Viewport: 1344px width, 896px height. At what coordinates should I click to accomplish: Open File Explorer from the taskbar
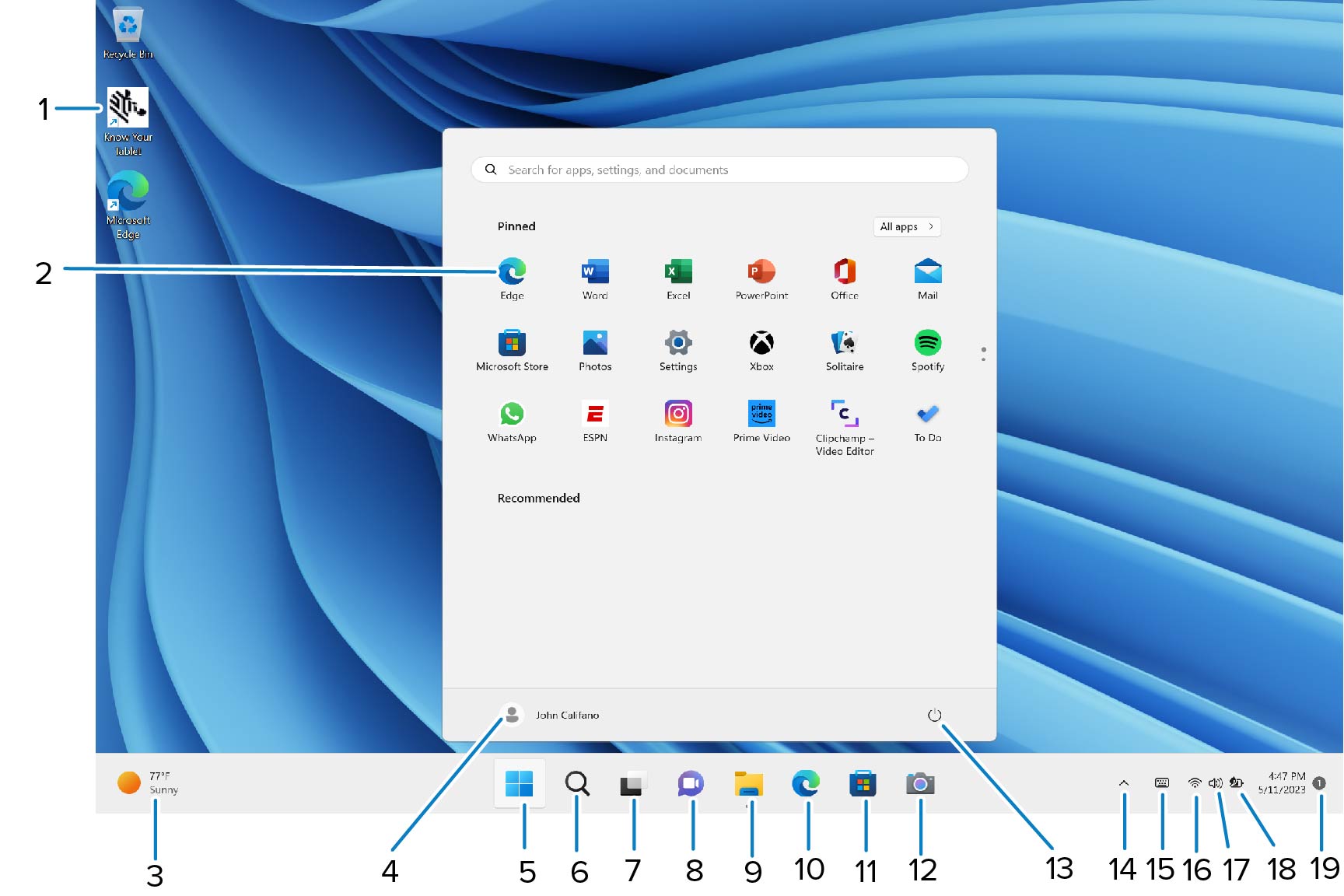748,783
